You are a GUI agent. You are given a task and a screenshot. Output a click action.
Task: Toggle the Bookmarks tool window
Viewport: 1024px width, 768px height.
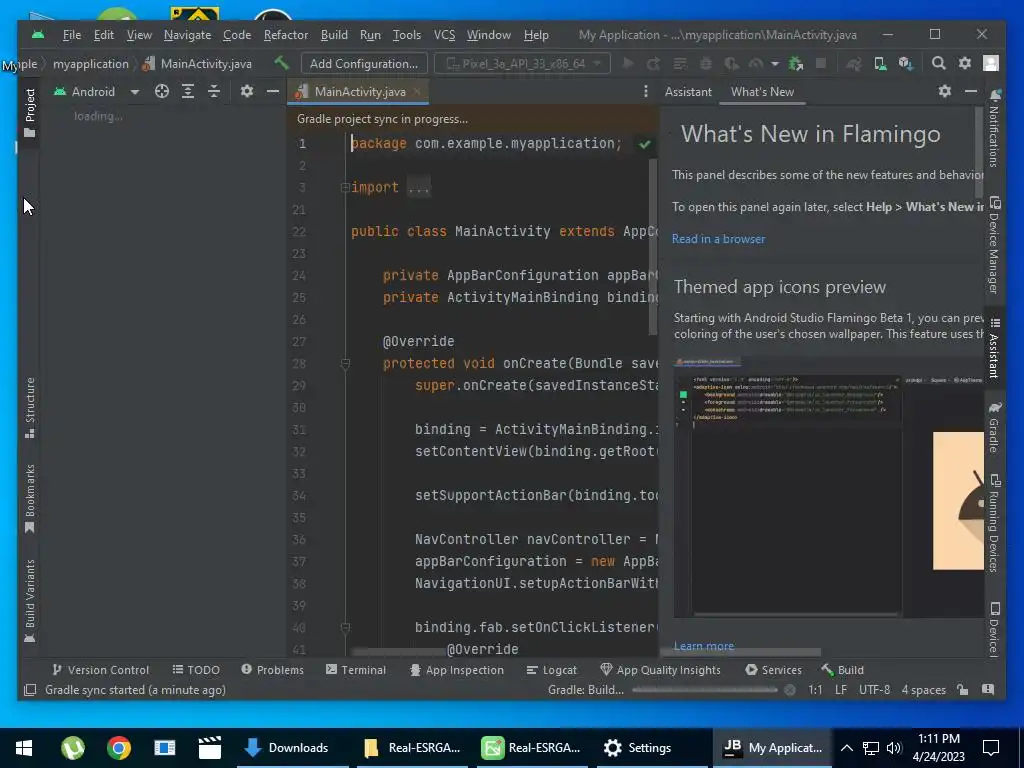pyautogui.click(x=29, y=498)
